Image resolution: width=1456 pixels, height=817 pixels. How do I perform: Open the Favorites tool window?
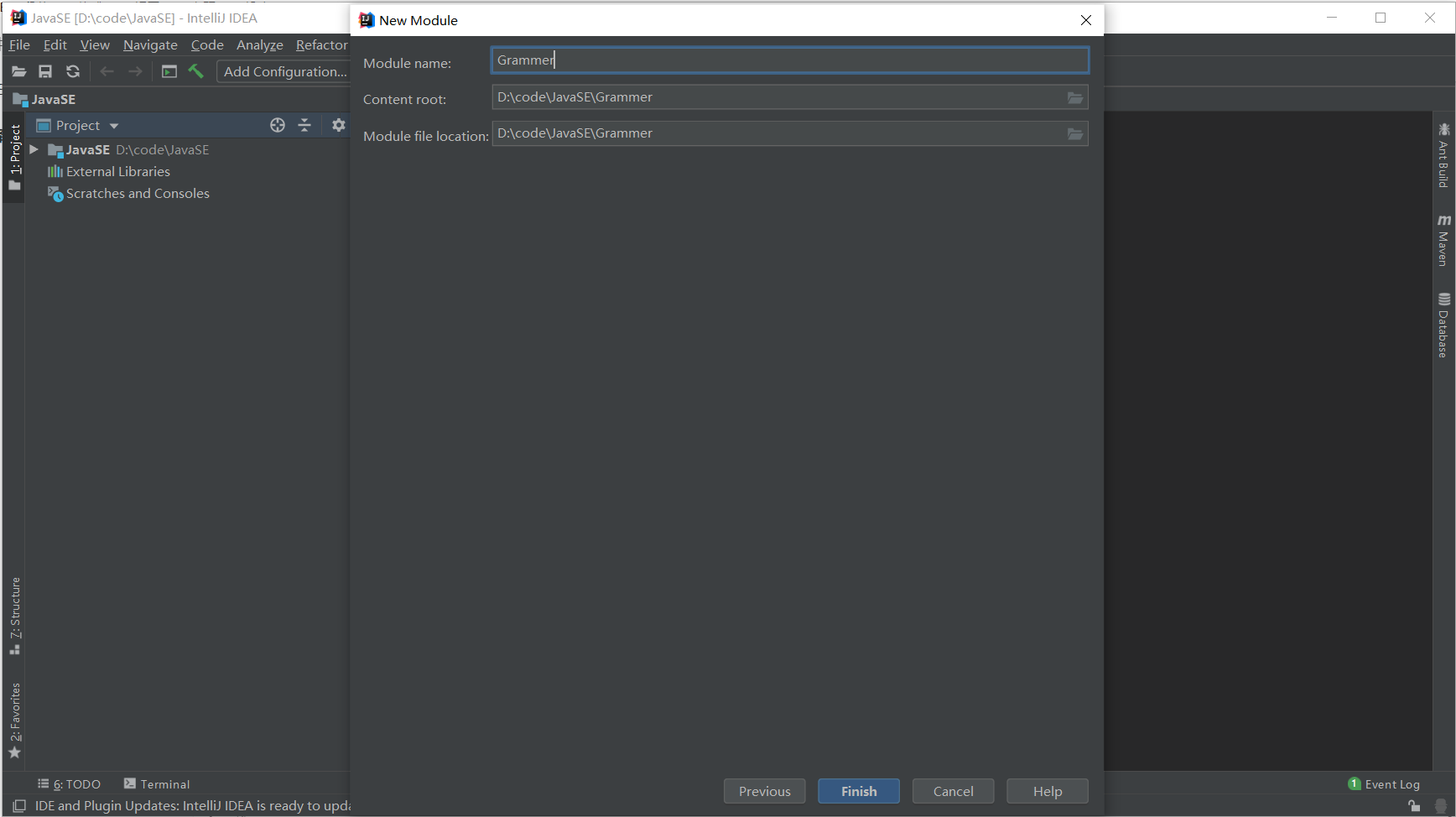click(x=15, y=721)
